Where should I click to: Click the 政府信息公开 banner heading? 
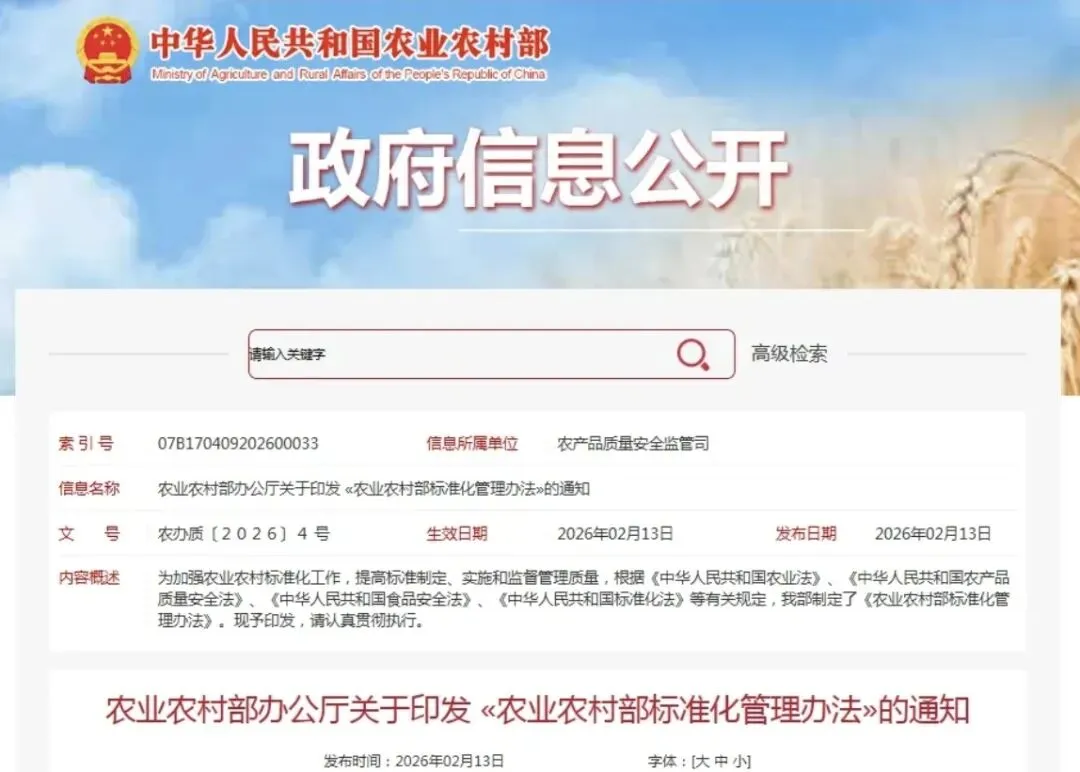[538, 169]
